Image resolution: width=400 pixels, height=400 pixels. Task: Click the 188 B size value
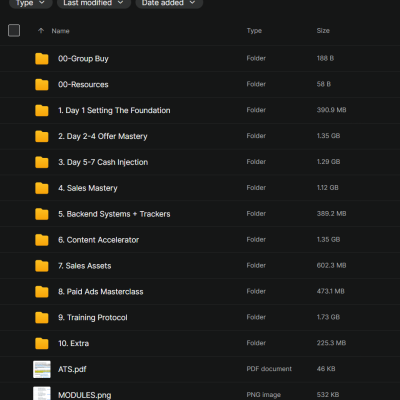[x=325, y=58]
